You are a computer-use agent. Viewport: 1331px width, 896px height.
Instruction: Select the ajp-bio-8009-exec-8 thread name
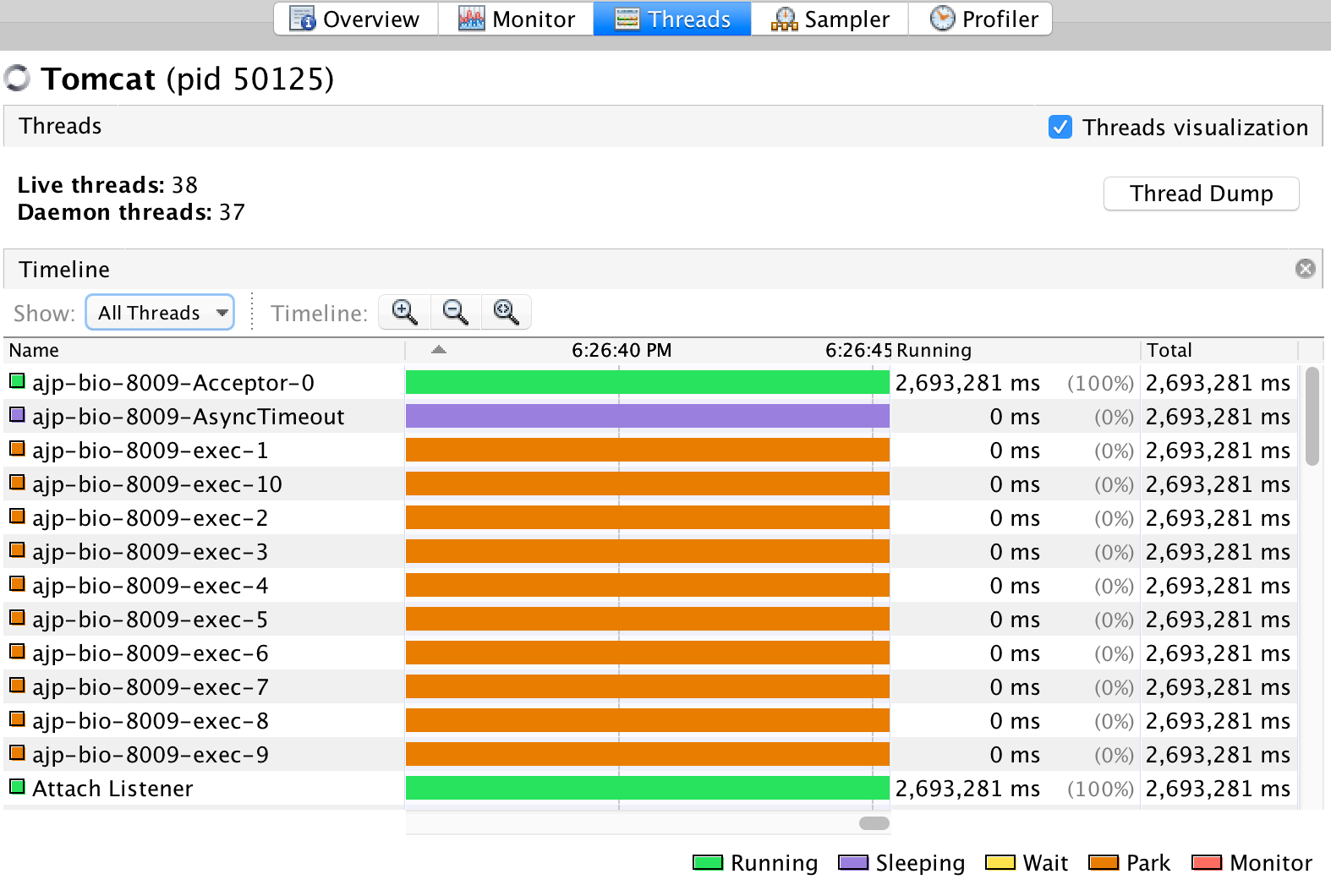(151, 721)
